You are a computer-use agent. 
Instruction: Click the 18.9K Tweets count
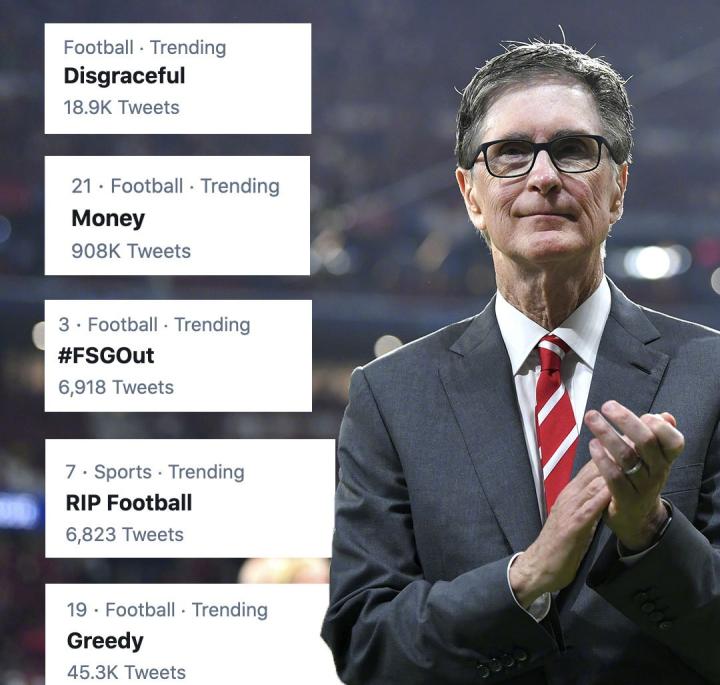point(121,107)
